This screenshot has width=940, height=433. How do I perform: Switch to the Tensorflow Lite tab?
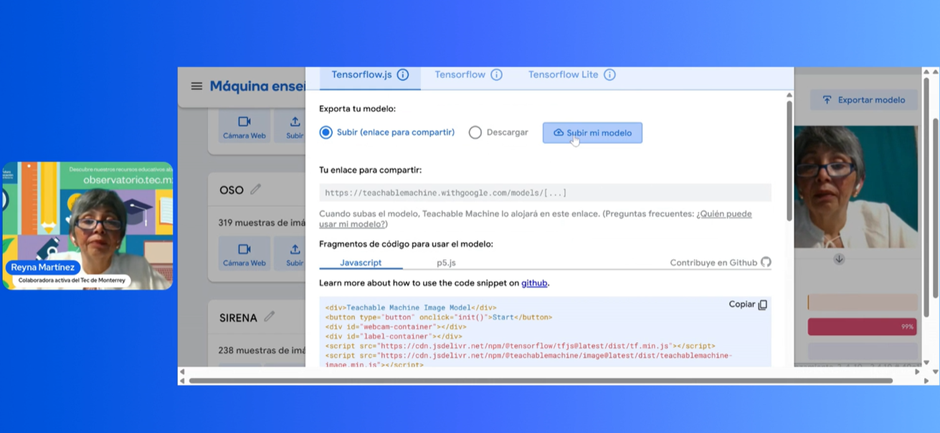tap(563, 75)
